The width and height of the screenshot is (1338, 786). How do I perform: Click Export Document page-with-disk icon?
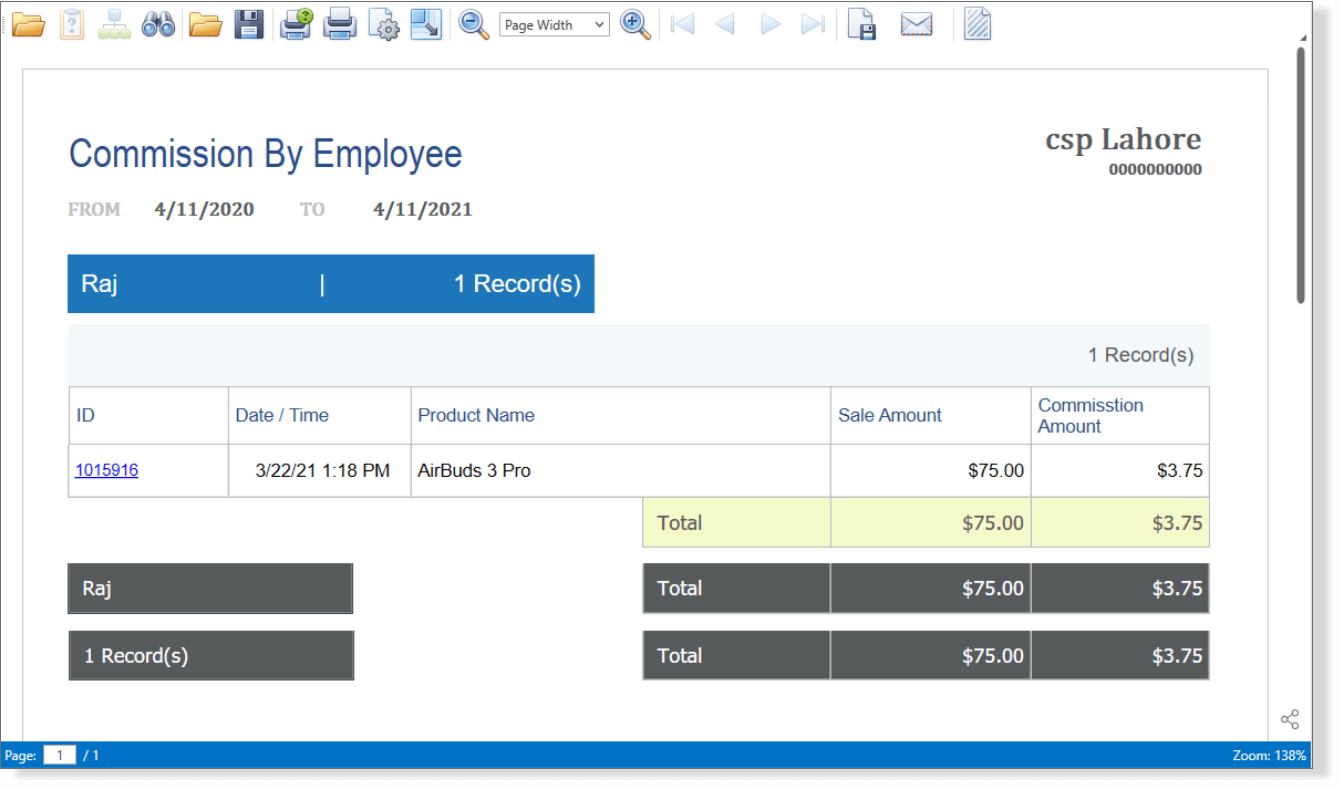(x=861, y=24)
